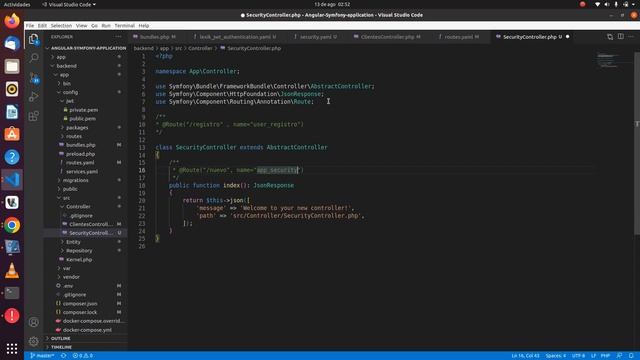Open composer.json in the explorer
This screenshot has width=640, height=360.
80,303
